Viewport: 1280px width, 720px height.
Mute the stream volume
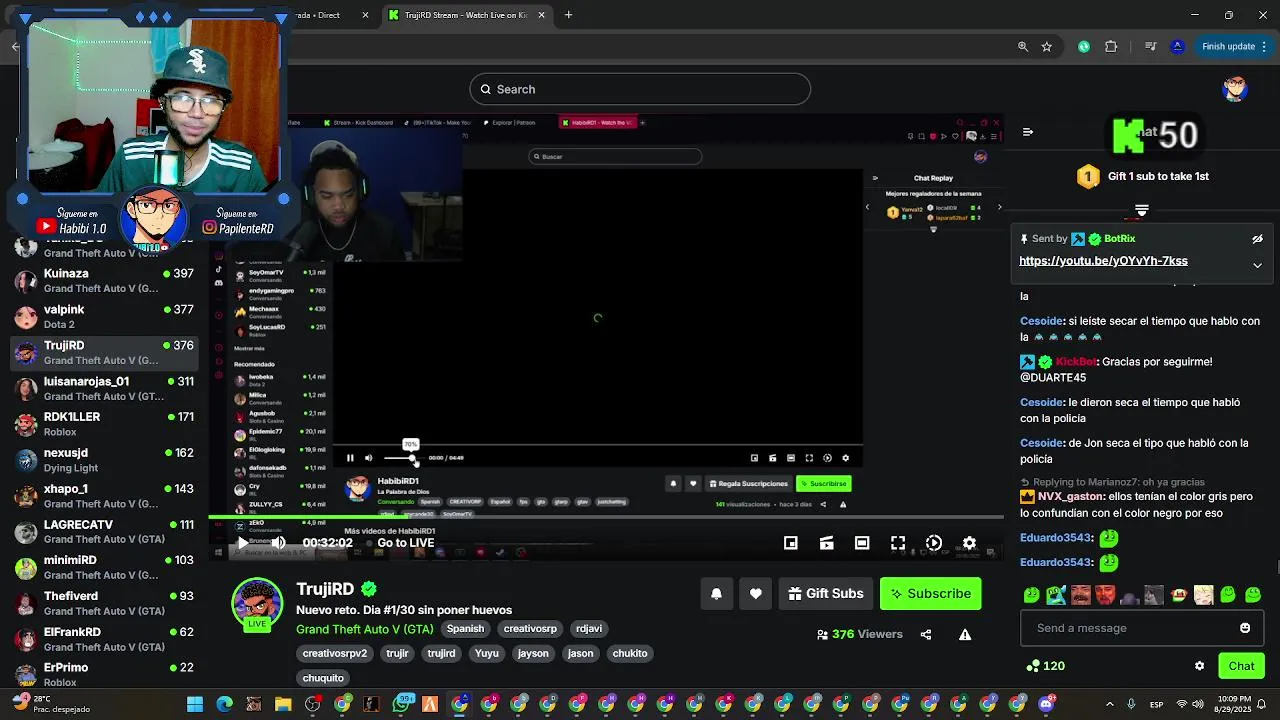click(x=278, y=543)
